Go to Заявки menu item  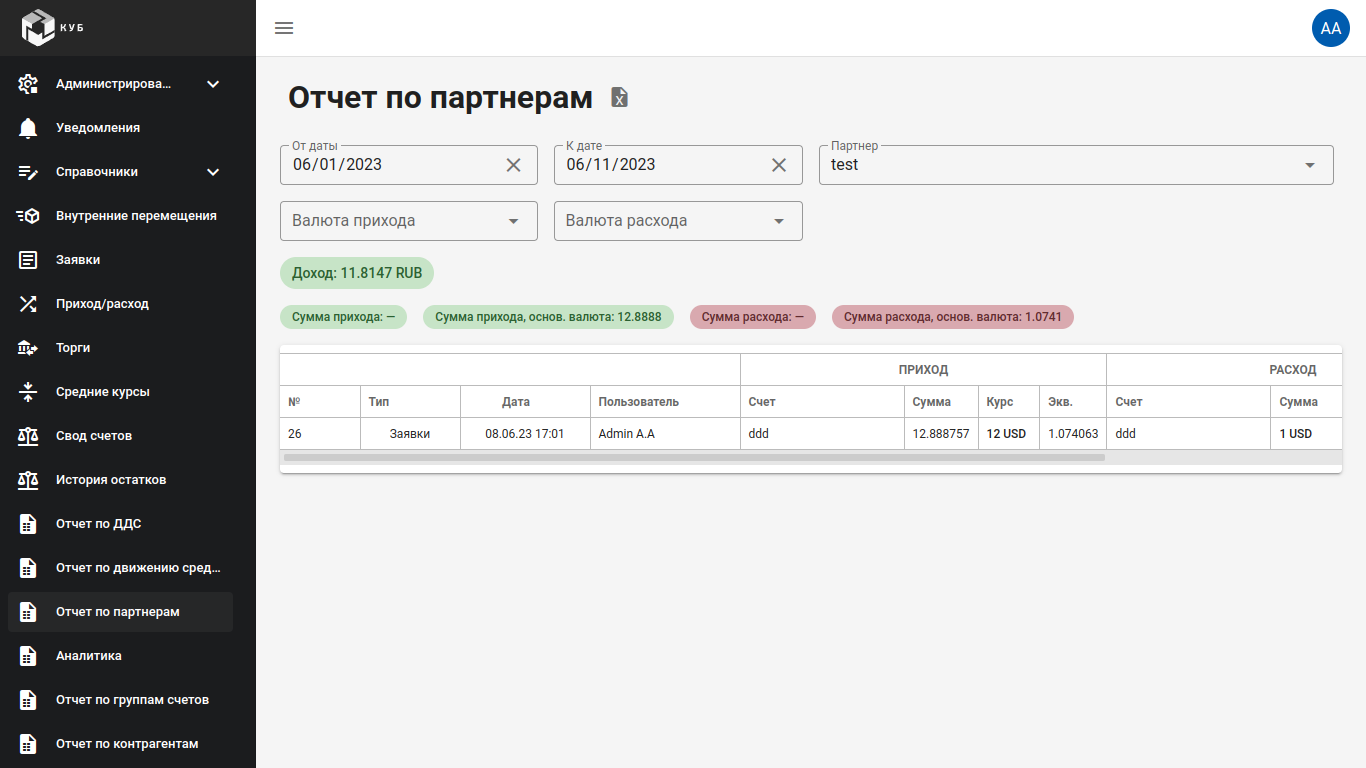click(x=120, y=260)
